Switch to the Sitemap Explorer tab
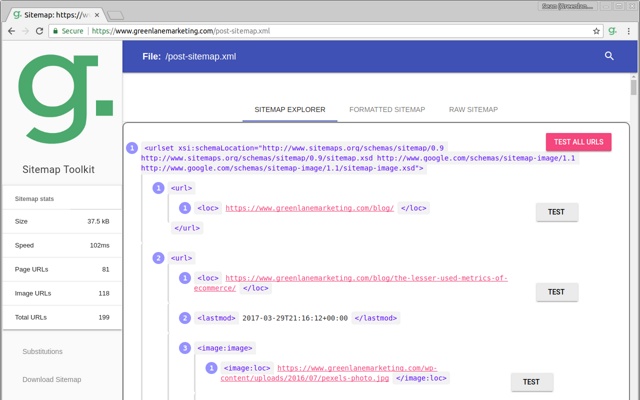This screenshot has width=640, height=400. [290, 110]
